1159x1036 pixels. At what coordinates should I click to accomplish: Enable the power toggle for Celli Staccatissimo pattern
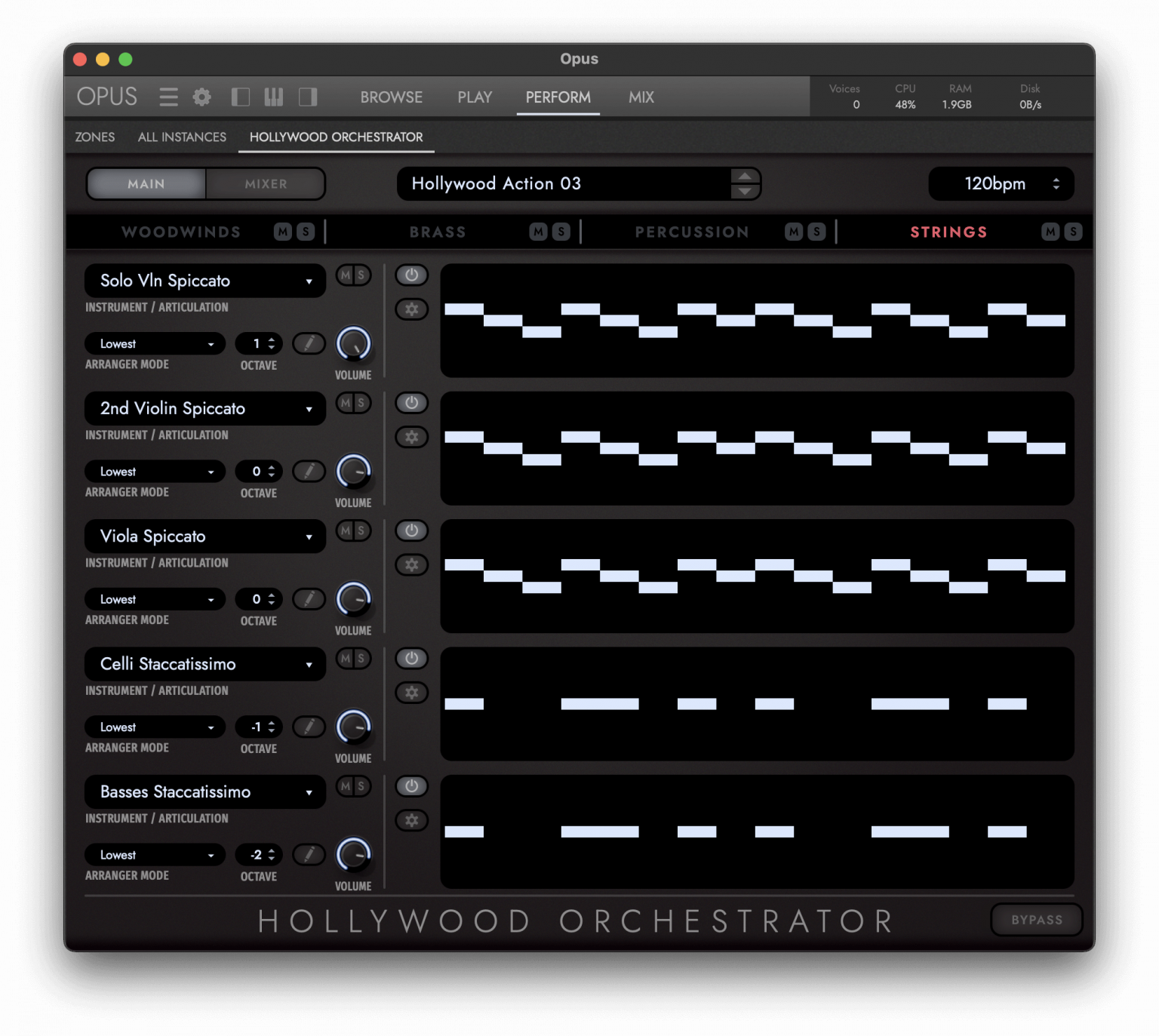(x=411, y=658)
